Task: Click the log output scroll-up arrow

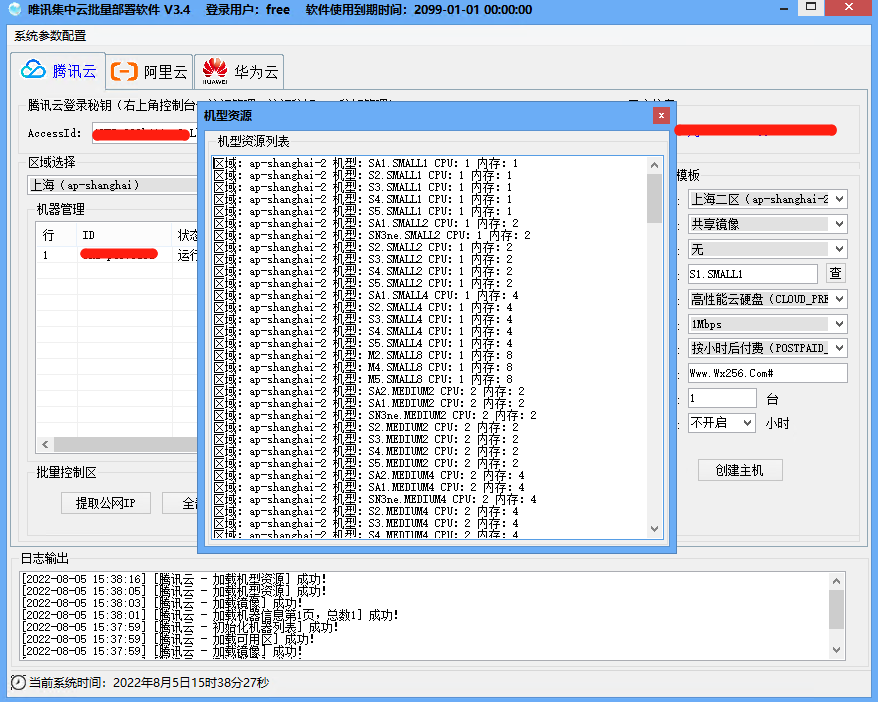Action: tap(836, 581)
